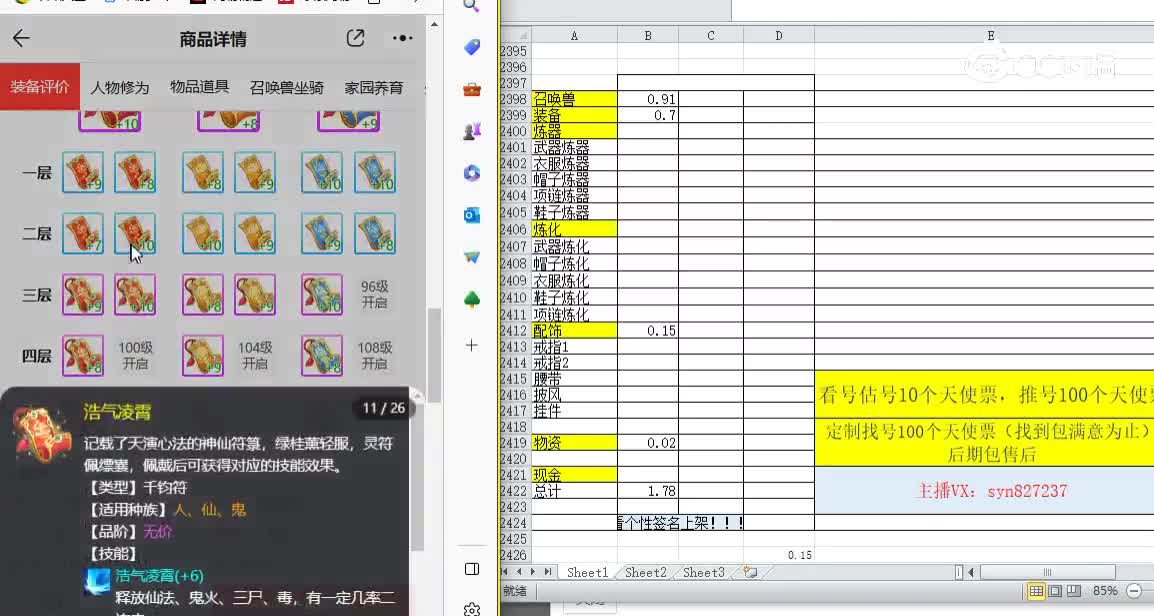Open the Drop paper-plane icon in the sidebar
The height and width of the screenshot is (616, 1154).
click(x=472, y=257)
